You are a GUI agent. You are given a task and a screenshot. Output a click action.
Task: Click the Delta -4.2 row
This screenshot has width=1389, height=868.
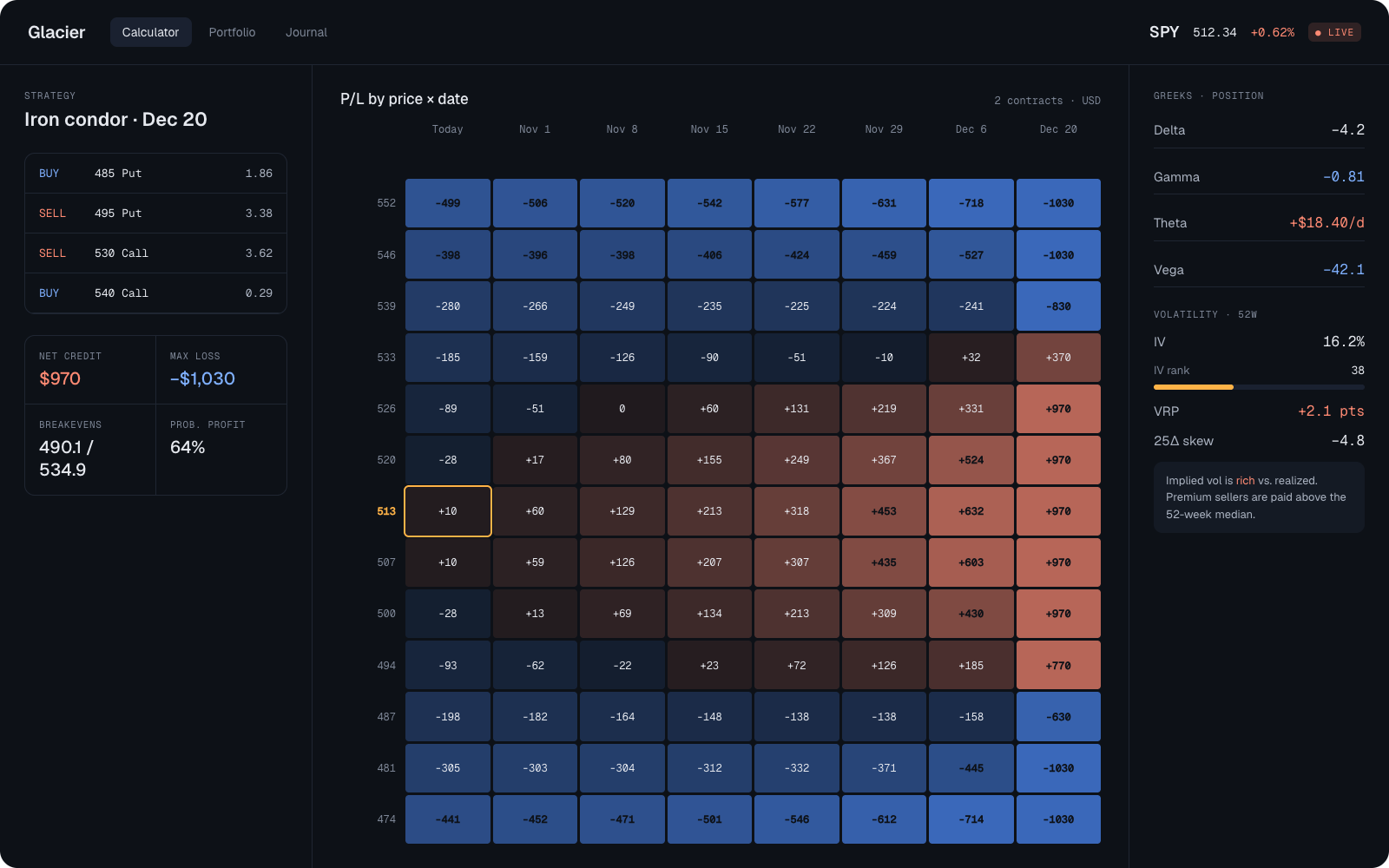(1259, 130)
